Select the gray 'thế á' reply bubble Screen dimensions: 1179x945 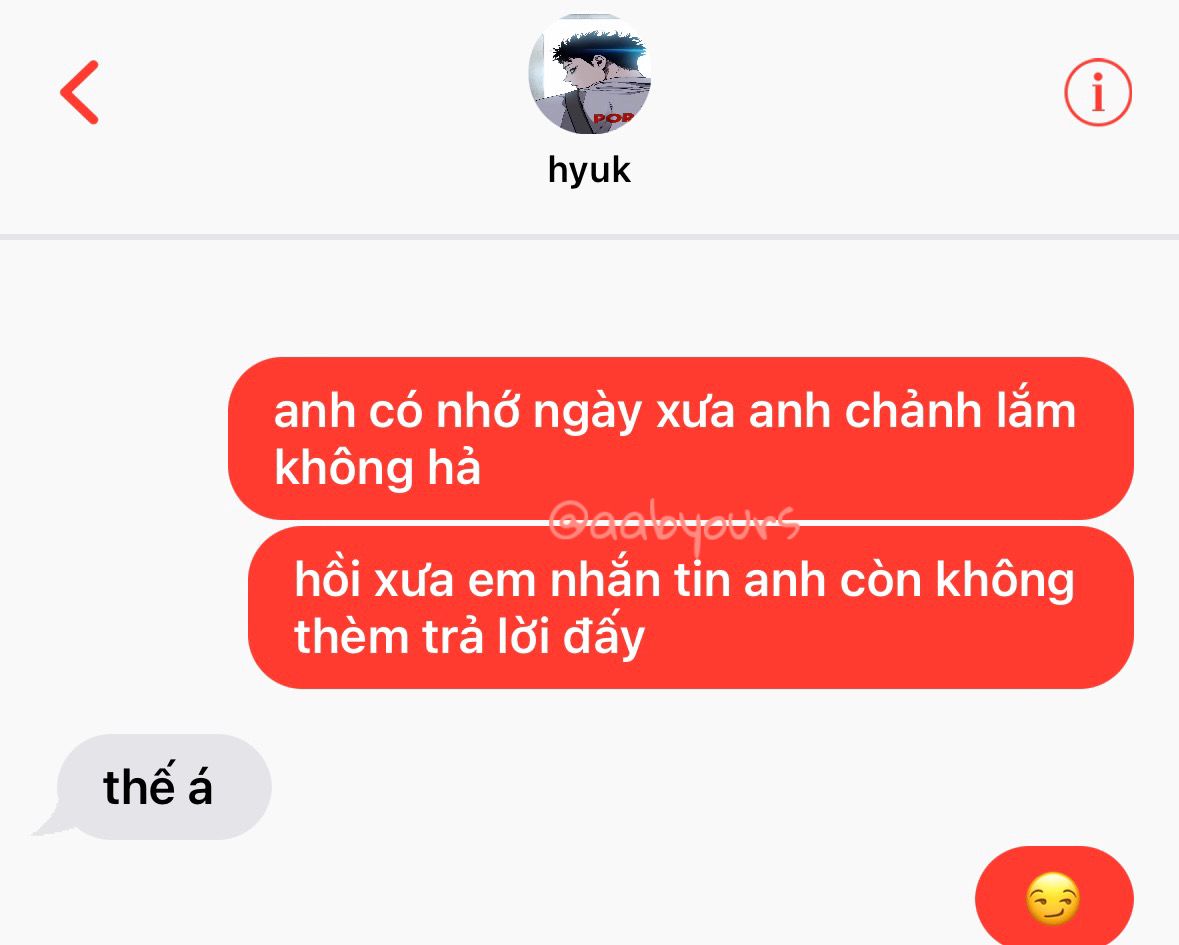tap(163, 786)
